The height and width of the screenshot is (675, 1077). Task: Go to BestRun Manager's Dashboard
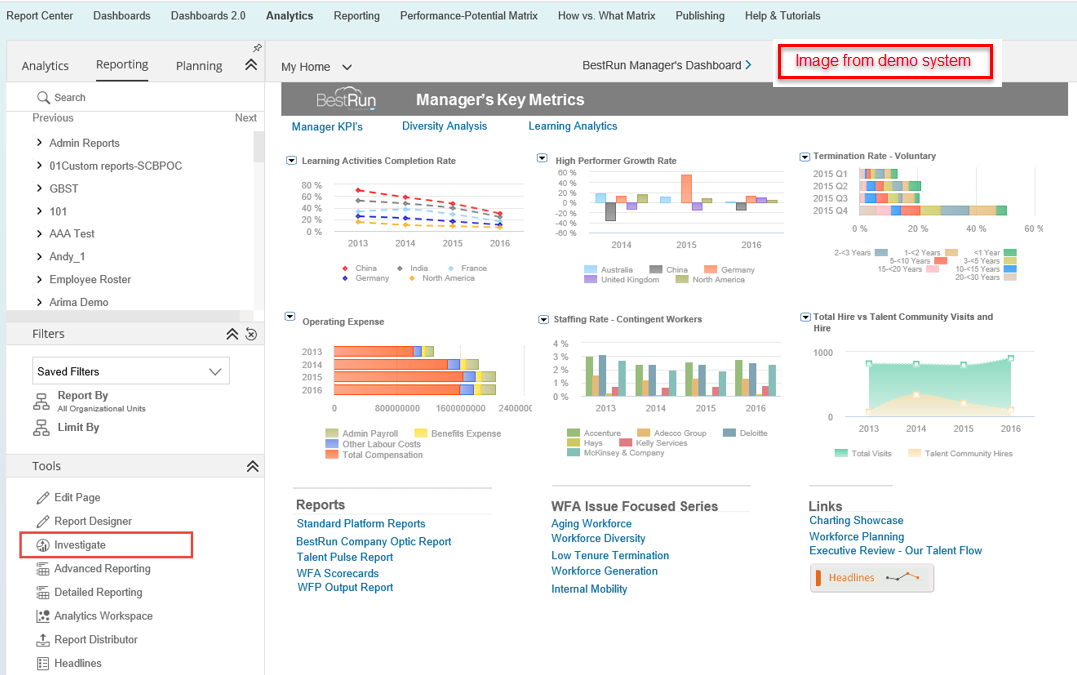667,65
